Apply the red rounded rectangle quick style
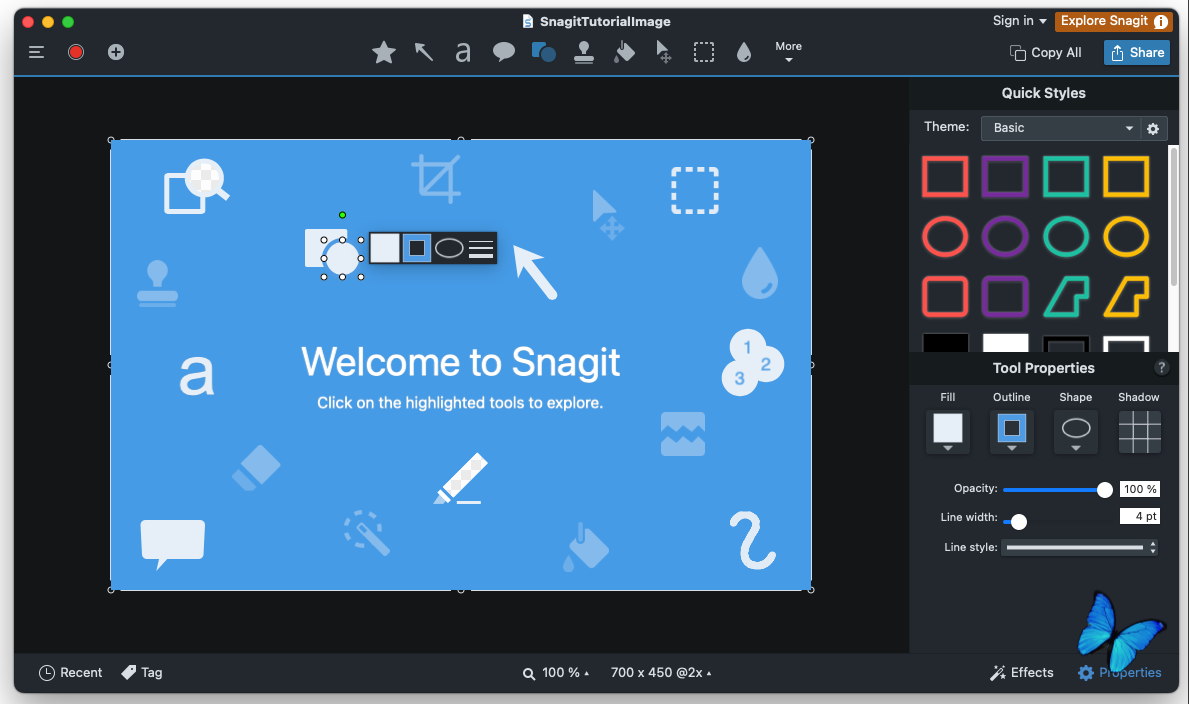Image resolution: width=1189 pixels, height=704 pixels. coord(945,296)
